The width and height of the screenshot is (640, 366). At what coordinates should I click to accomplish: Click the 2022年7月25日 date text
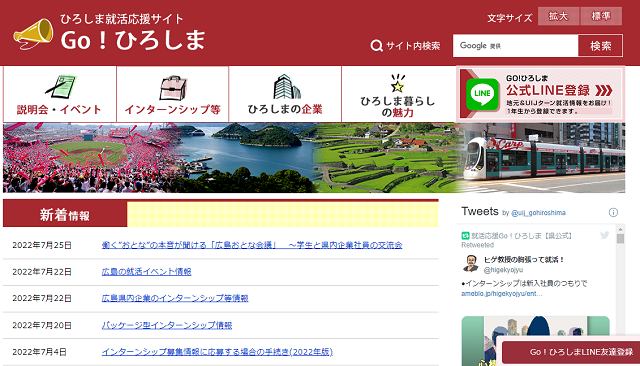click(42, 245)
